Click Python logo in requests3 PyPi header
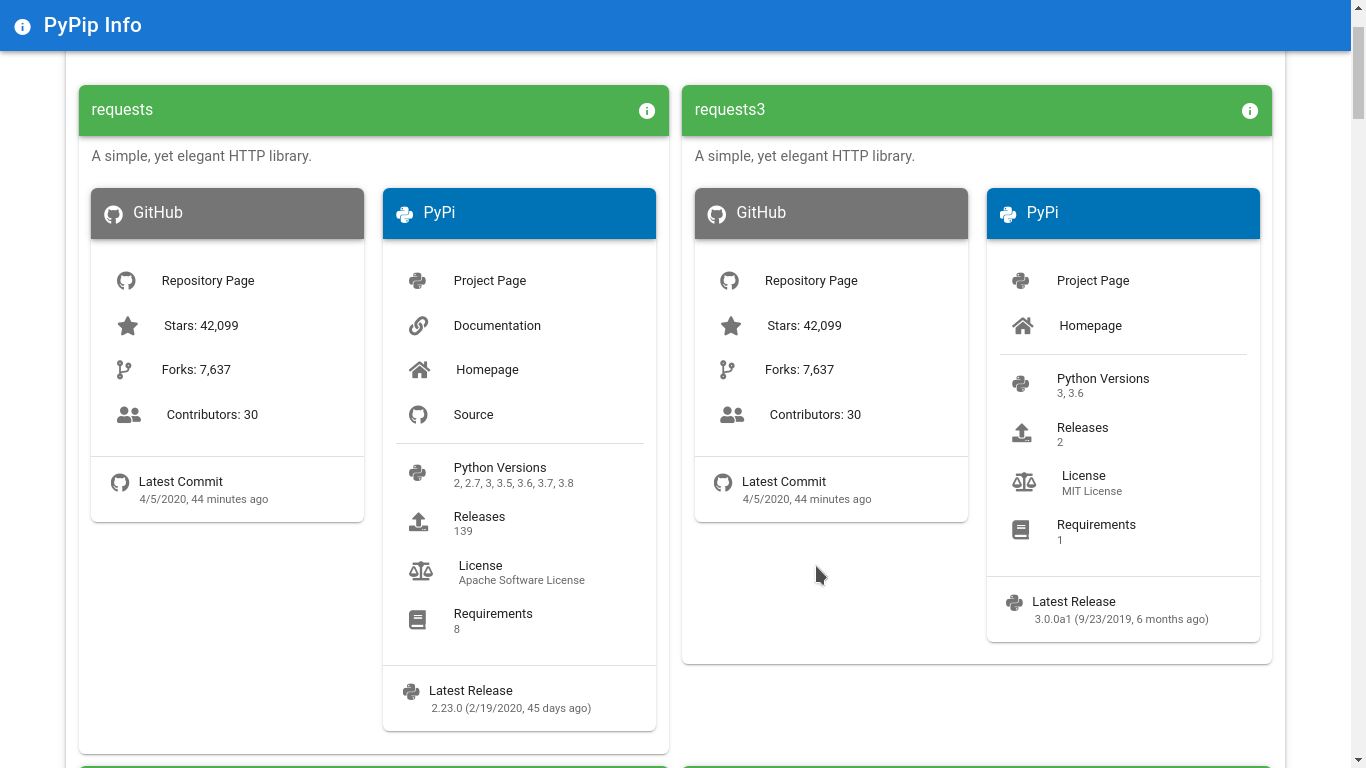 (x=1008, y=214)
